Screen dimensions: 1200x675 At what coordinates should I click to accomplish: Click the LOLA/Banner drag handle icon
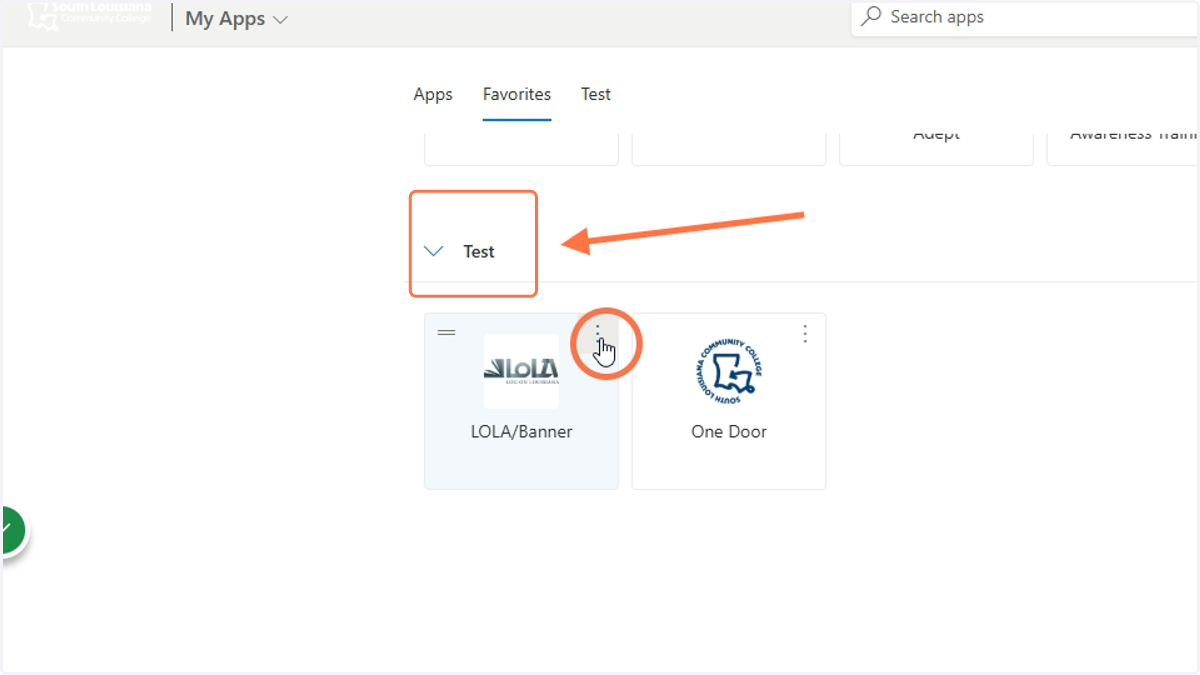pyautogui.click(x=446, y=333)
